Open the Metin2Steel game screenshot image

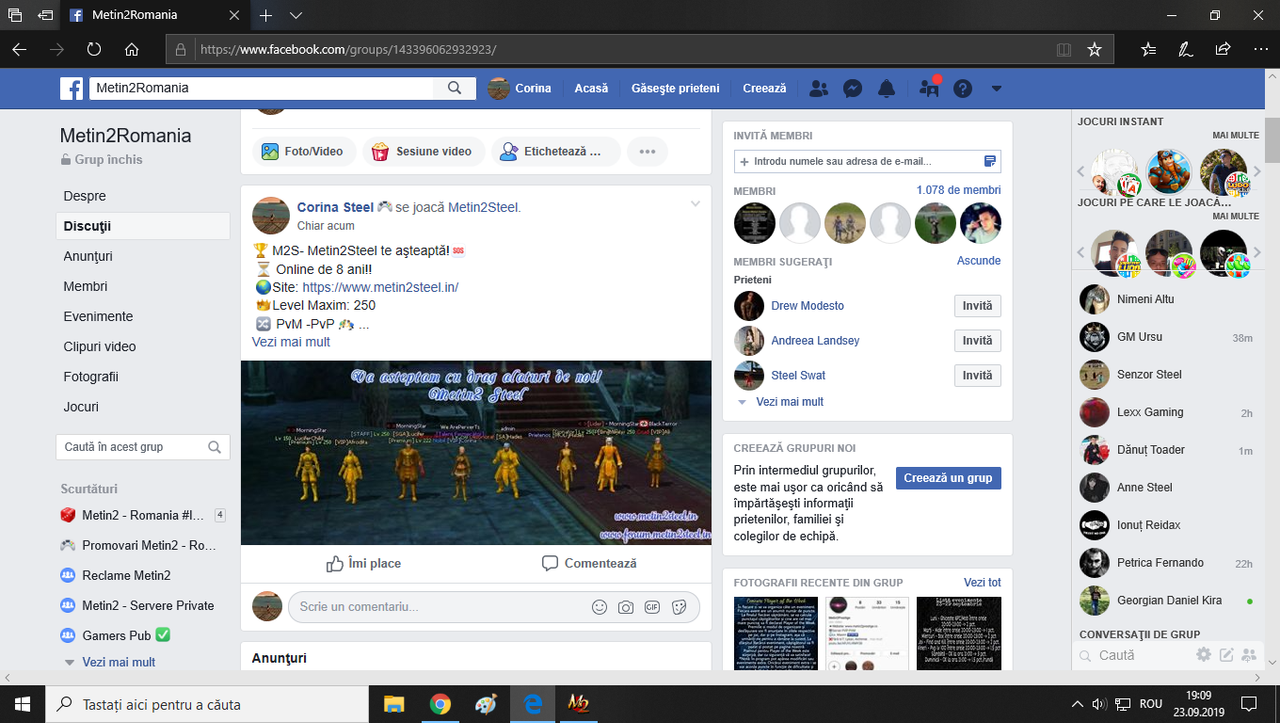476,453
